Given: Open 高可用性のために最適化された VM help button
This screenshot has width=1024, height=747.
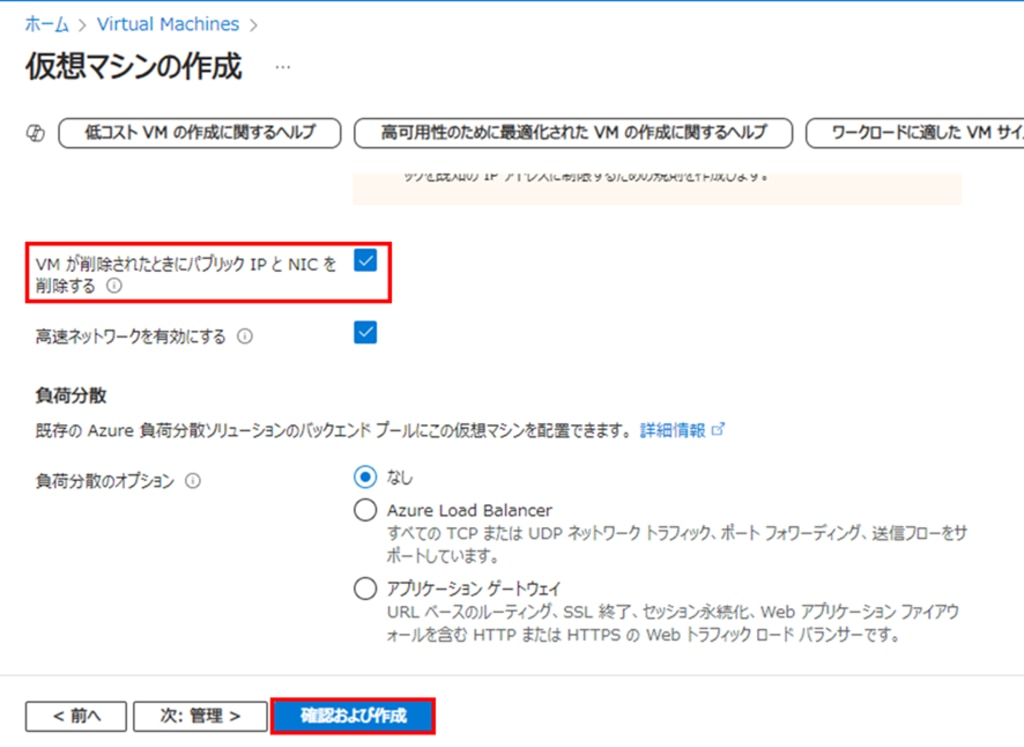Looking at the screenshot, I should 573,133.
